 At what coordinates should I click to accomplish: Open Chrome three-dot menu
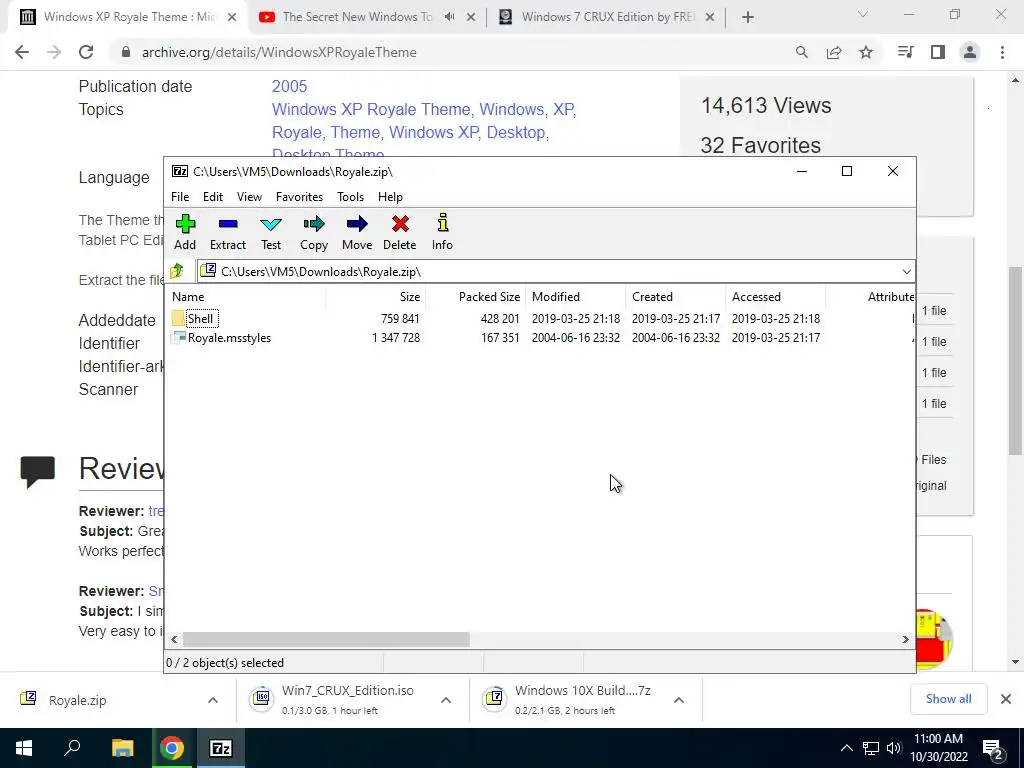(x=1002, y=52)
